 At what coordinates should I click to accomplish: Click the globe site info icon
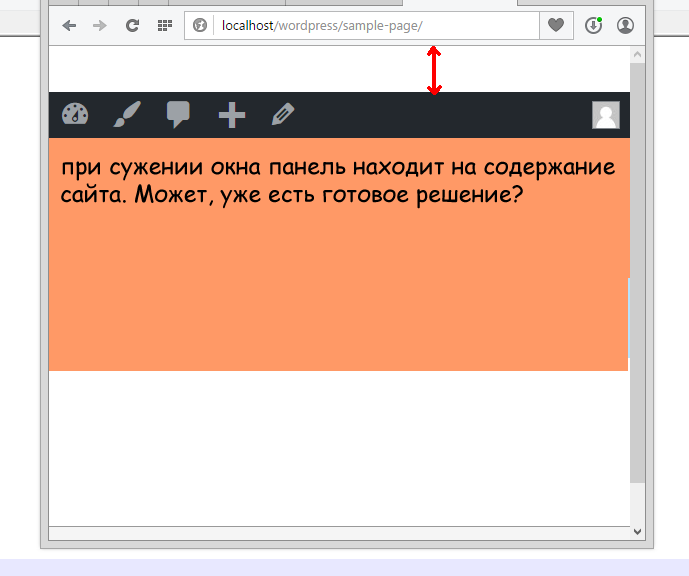[x=200, y=25]
